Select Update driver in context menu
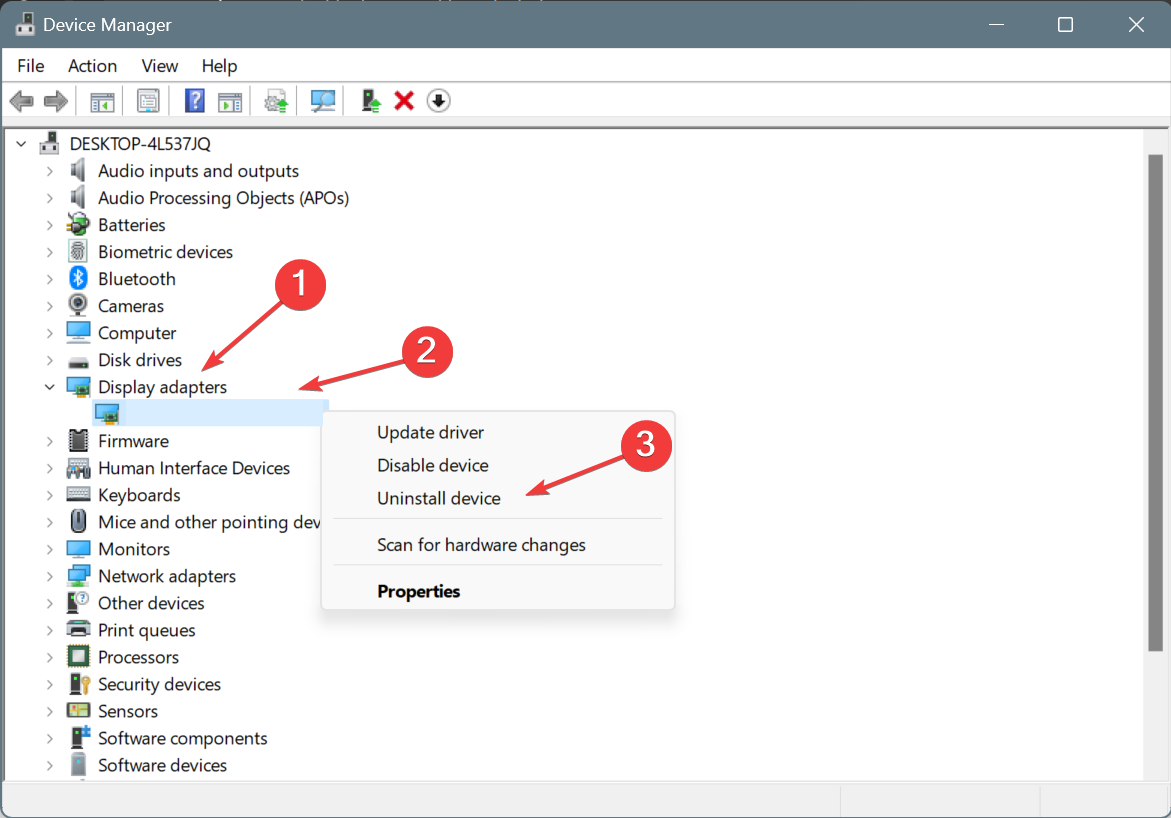This screenshot has width=1171, height=818. coord(430,432)
